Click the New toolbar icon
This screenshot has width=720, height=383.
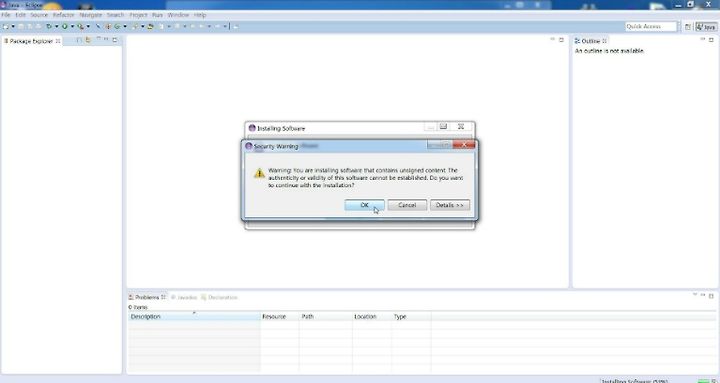pos(6,26)
